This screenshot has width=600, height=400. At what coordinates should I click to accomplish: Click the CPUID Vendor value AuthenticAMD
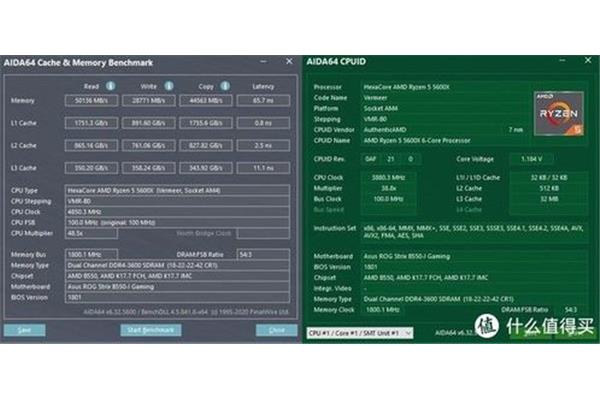pyautogui.click(x=385, y=130)
